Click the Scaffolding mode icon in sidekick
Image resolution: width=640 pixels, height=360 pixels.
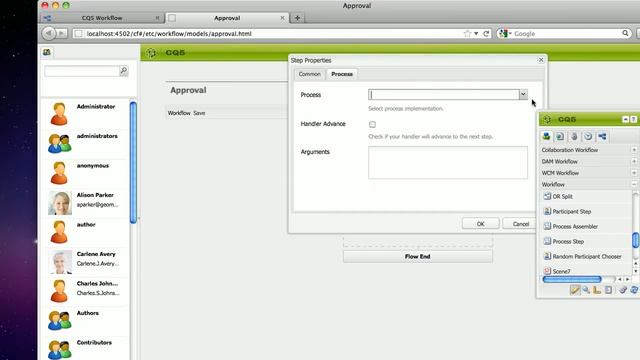point(608,290)
